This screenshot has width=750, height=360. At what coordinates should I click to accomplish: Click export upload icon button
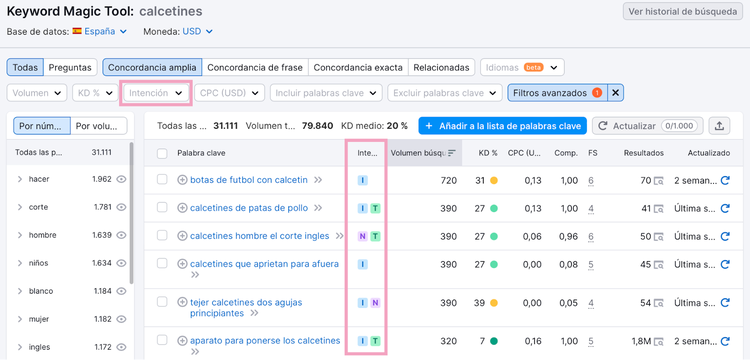coord(719,126)
